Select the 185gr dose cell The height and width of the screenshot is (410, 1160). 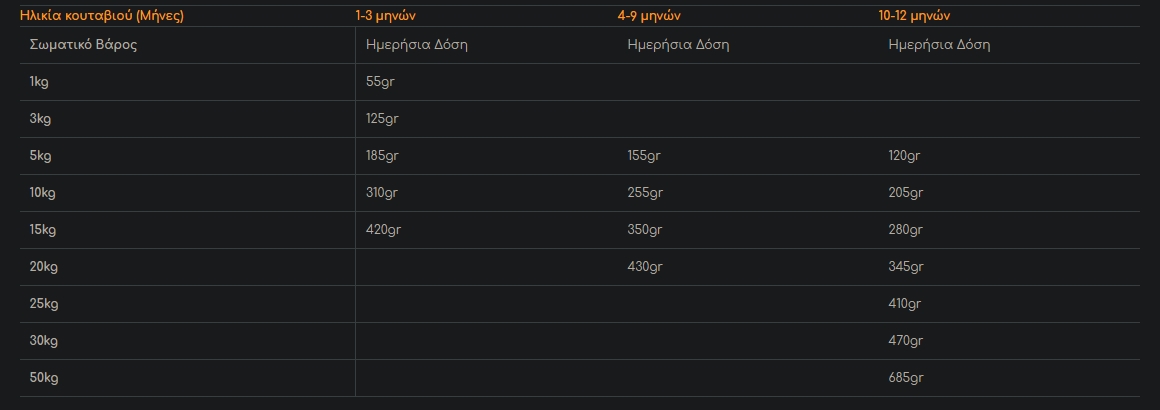(x=383, y=156)
